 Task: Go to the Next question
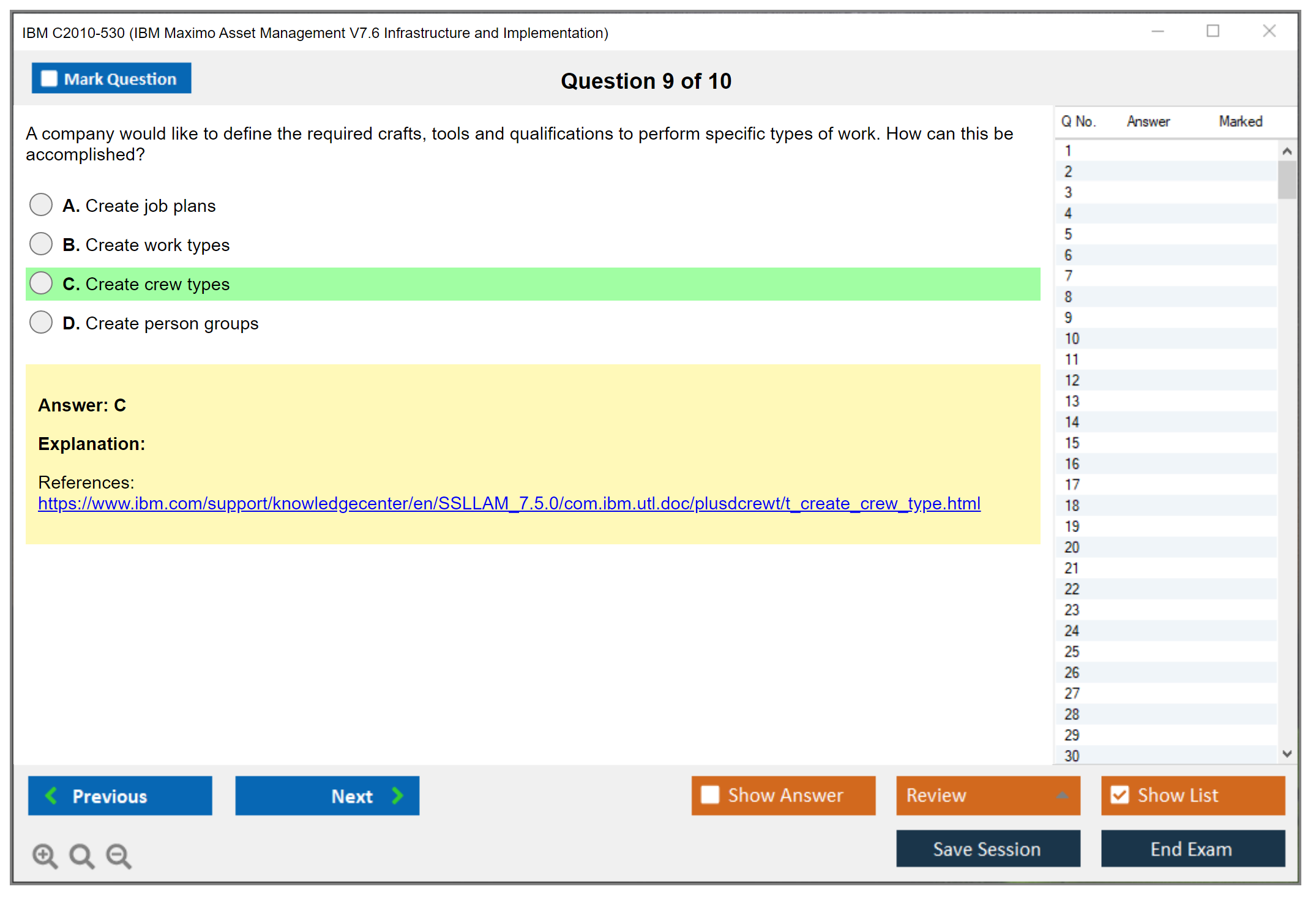pos(327,795)
